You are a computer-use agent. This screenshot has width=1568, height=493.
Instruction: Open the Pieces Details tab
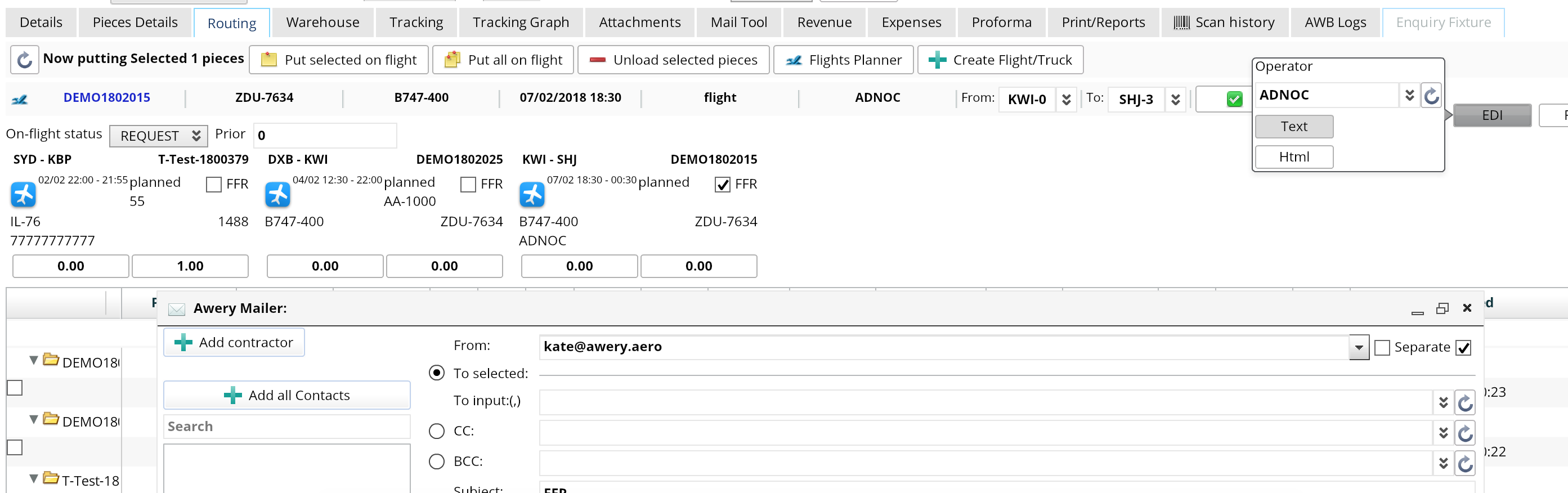(x=135, y=23)
